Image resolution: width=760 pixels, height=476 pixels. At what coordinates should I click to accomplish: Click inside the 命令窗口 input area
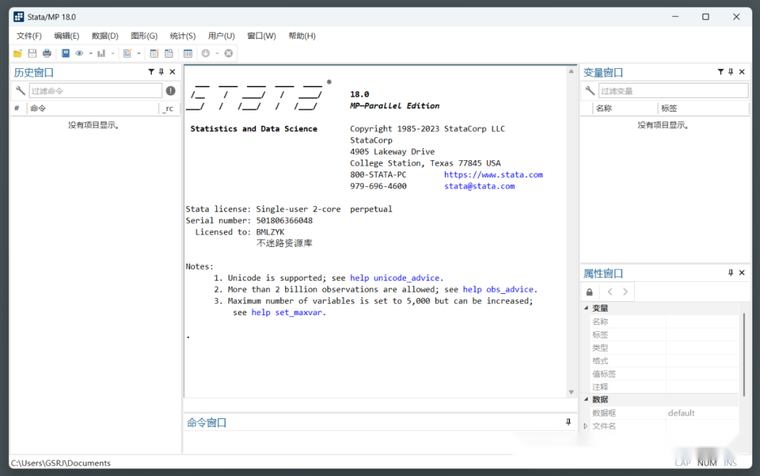click(x=378, y=442)
